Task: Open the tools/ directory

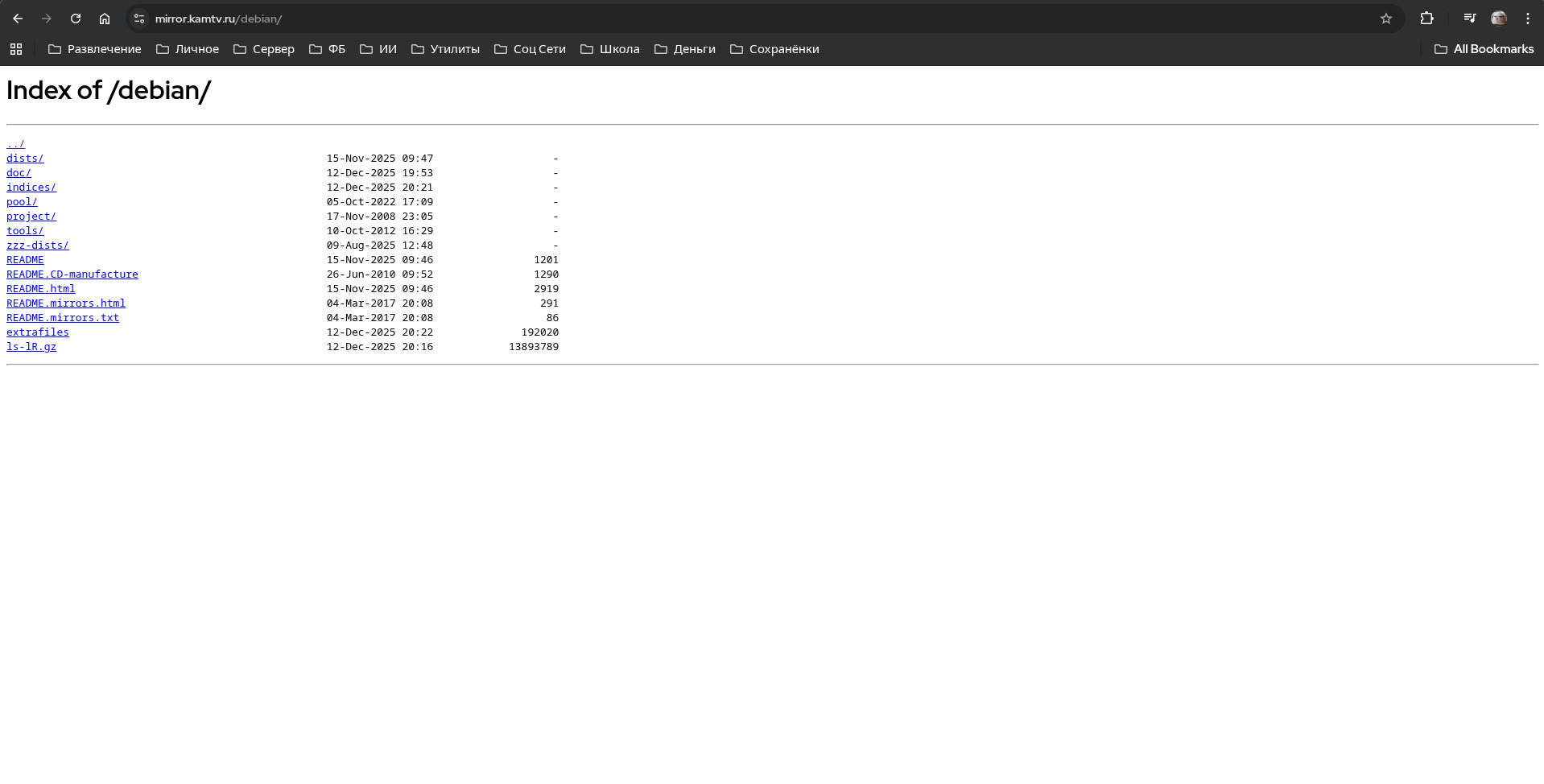Action: tap(25, 231)
